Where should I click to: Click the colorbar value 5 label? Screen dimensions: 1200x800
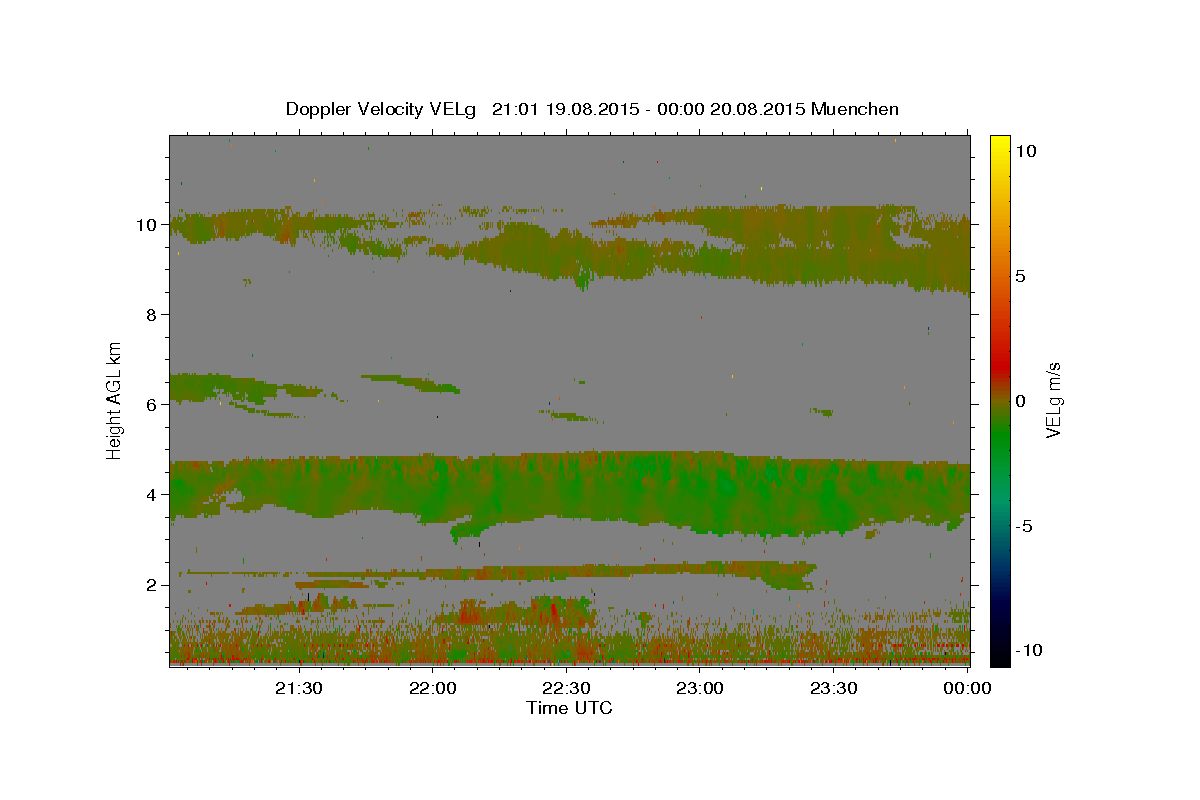pos(1020,276)
